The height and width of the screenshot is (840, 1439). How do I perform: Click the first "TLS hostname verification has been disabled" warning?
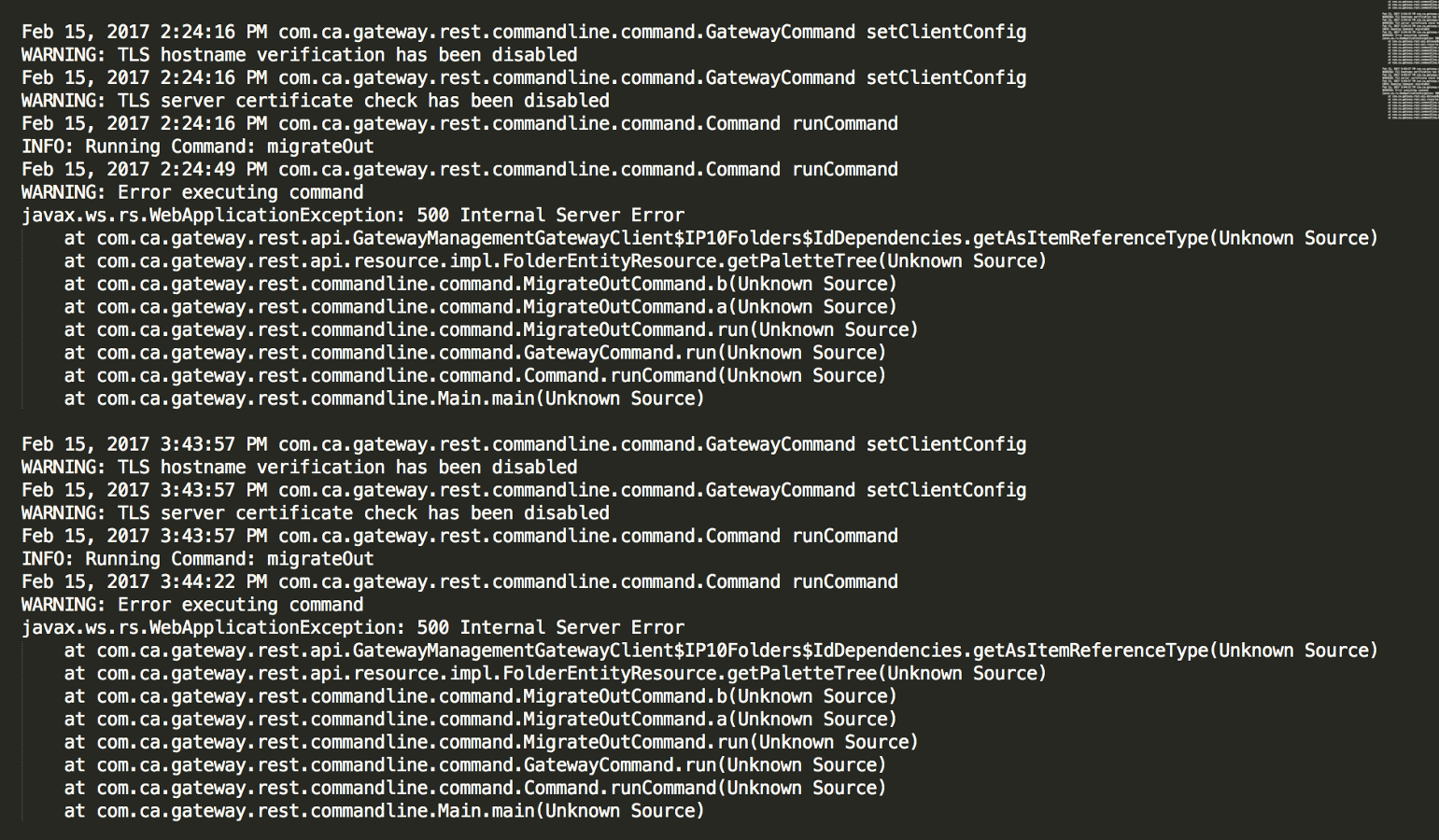click(347, 55)
